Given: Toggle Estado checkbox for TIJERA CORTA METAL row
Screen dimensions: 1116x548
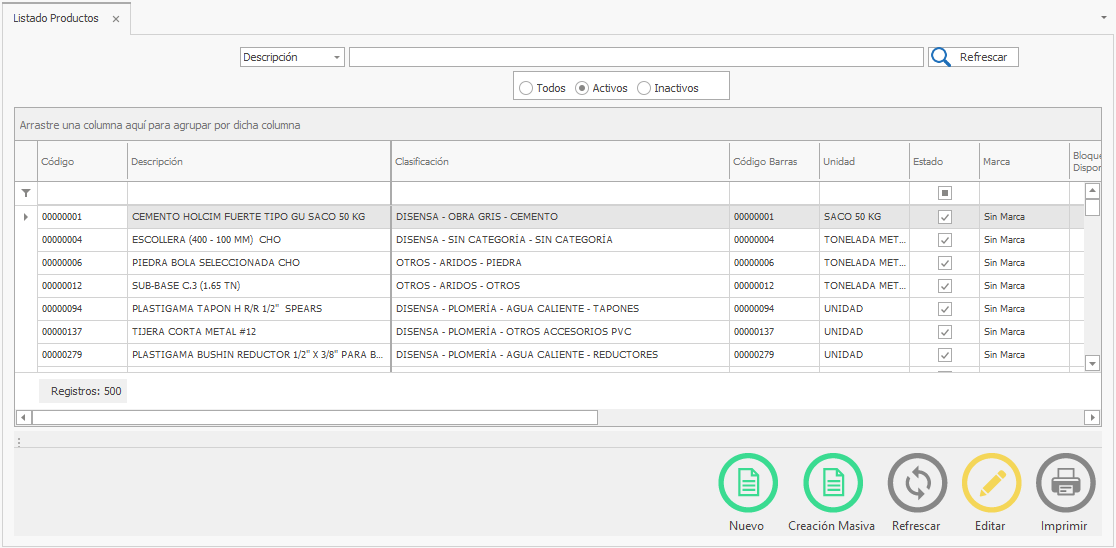Looking at the screenshot, I should tap(944, 332).
